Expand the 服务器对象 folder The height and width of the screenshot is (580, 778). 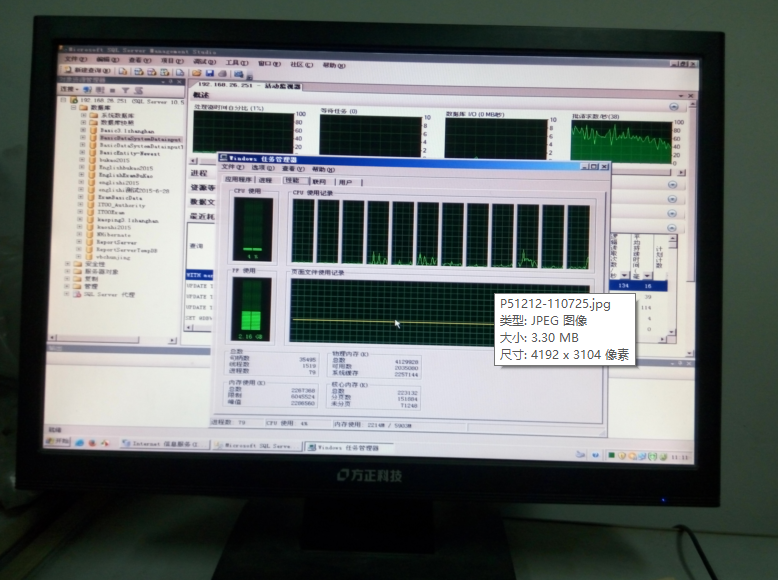67,271
